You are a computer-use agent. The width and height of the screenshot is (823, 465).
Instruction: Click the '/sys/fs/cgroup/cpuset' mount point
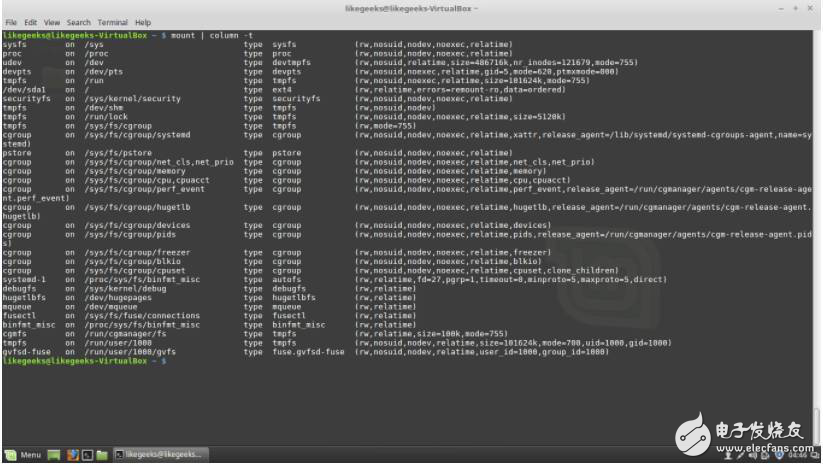point(135,271)
